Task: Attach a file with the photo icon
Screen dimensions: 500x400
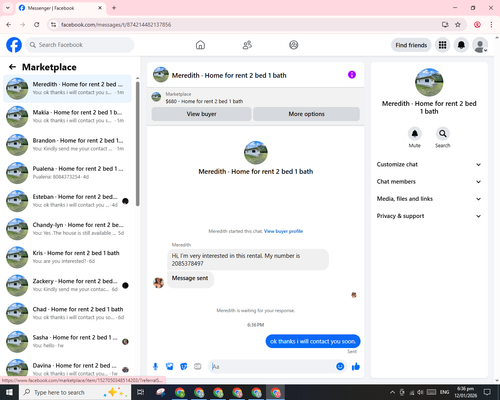Action: 170,367
